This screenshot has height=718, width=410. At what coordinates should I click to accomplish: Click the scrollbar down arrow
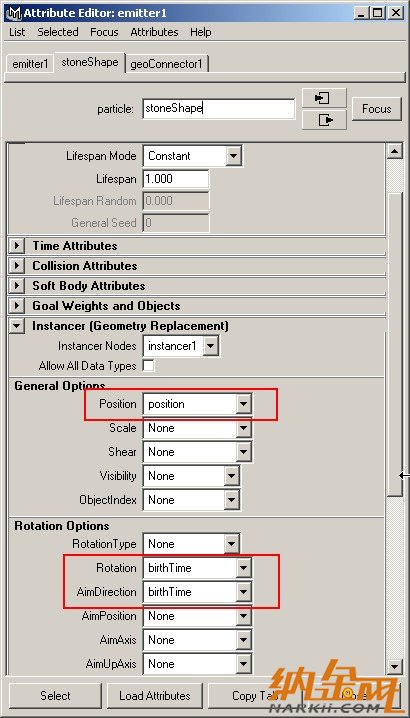[394, 665]
